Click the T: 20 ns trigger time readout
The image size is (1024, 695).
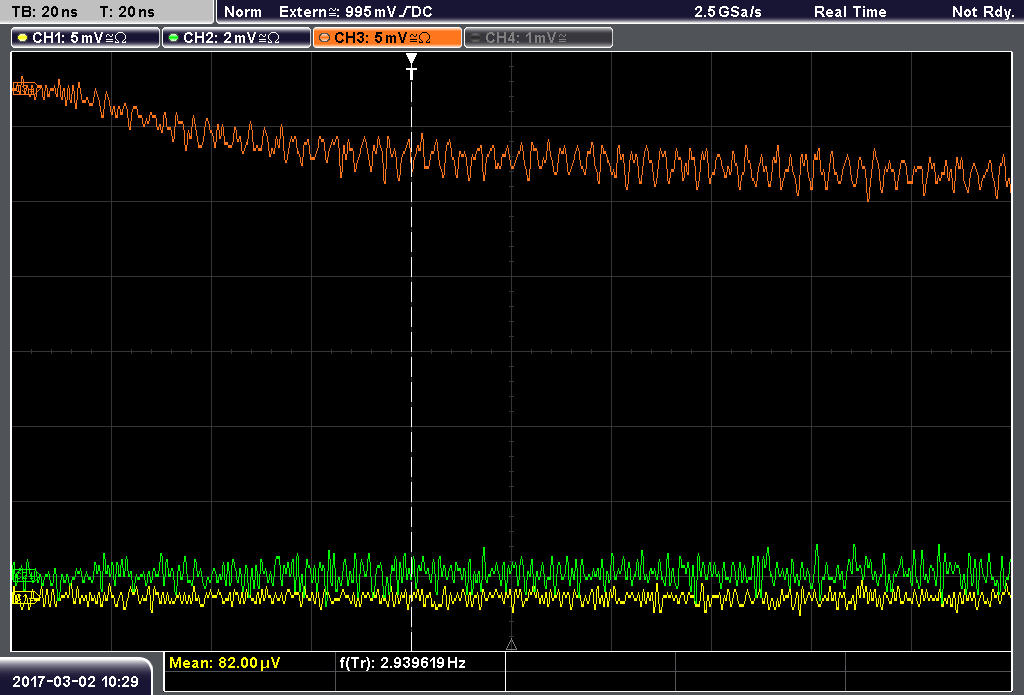pyautogui.click(x=127, y=12)
